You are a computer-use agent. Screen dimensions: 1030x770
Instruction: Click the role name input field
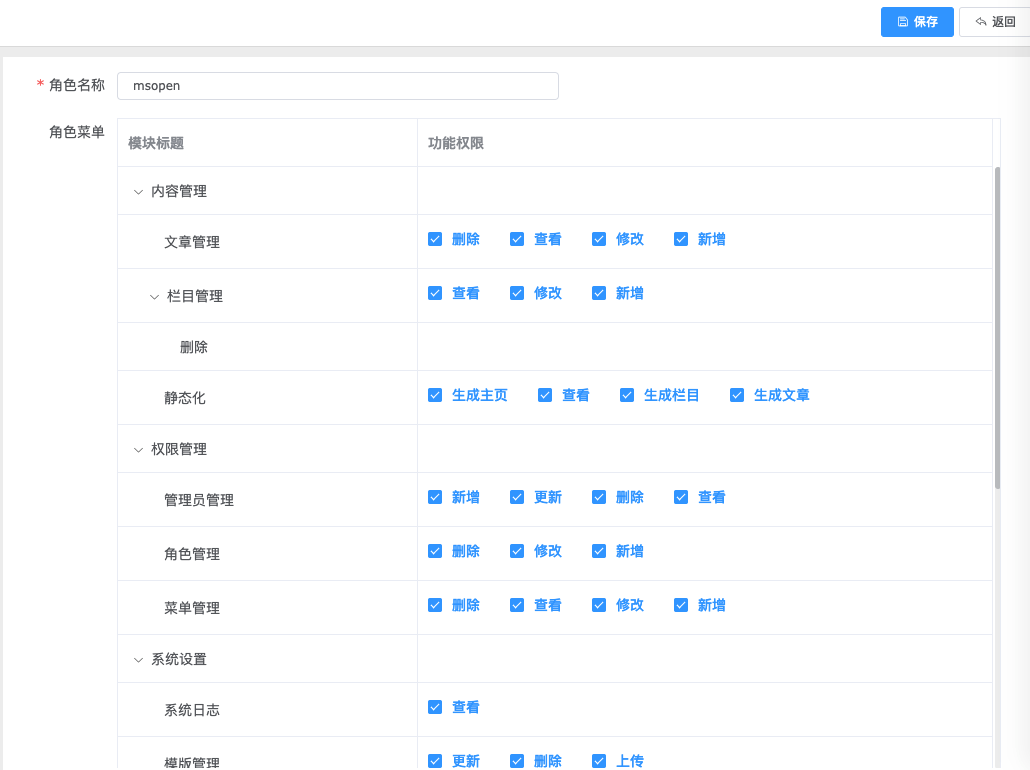(338, 86)
